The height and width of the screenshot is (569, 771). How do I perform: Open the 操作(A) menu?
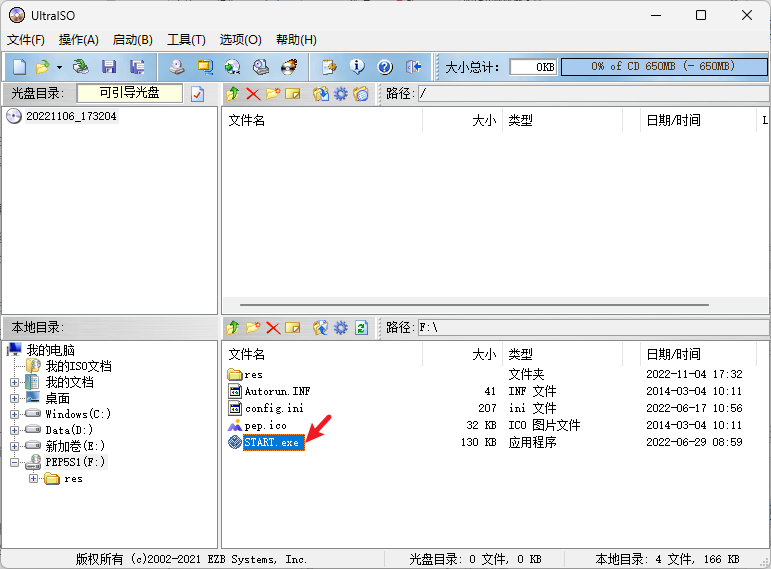(x=79, y=40)
